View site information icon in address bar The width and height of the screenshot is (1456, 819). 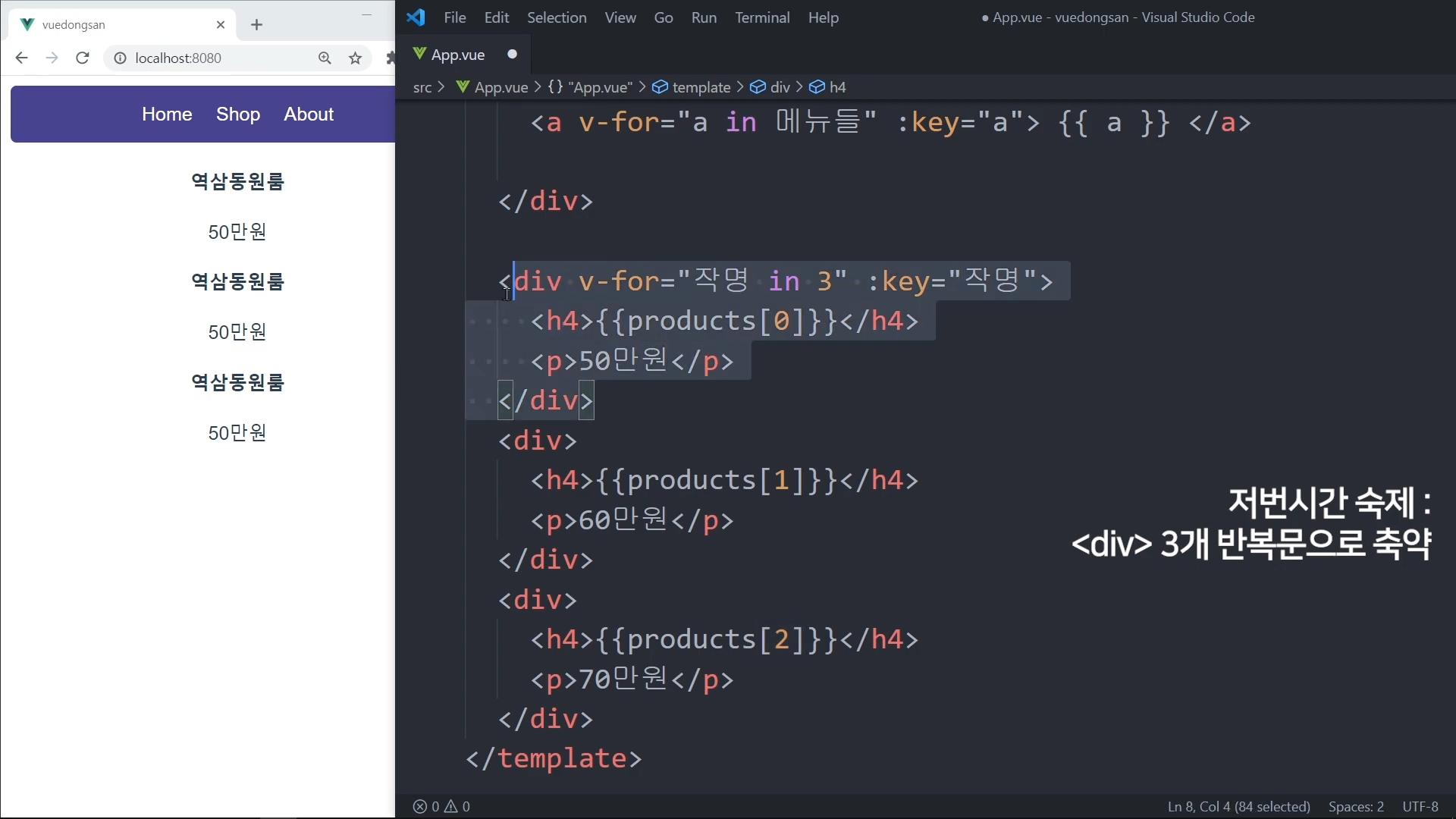click(120, 58)
